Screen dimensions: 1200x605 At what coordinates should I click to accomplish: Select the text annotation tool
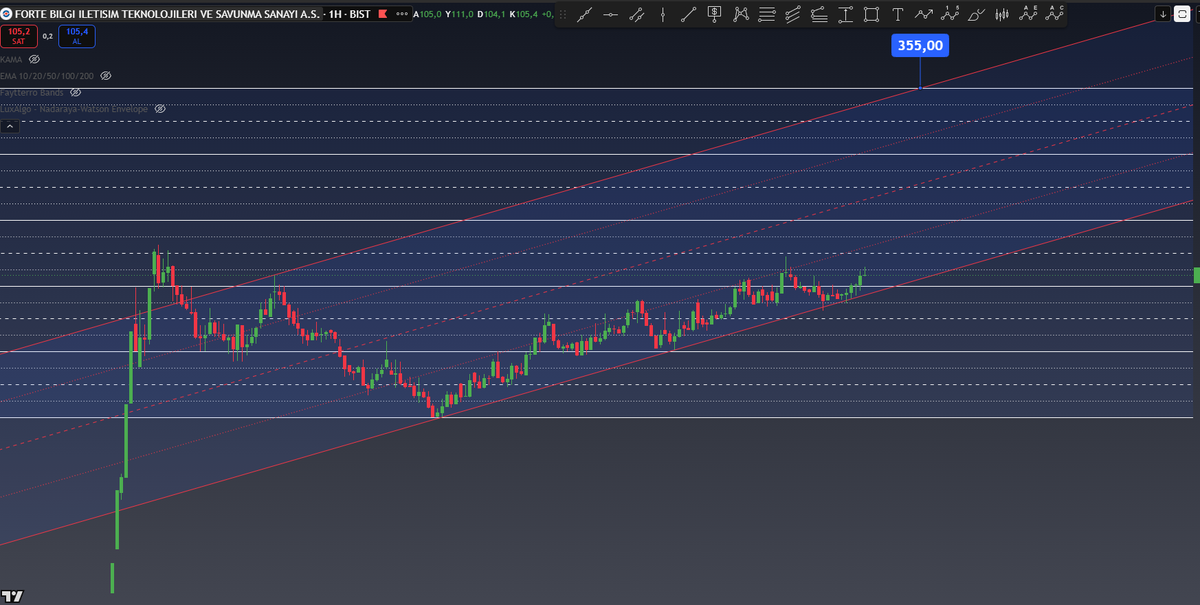coord(897,14)
